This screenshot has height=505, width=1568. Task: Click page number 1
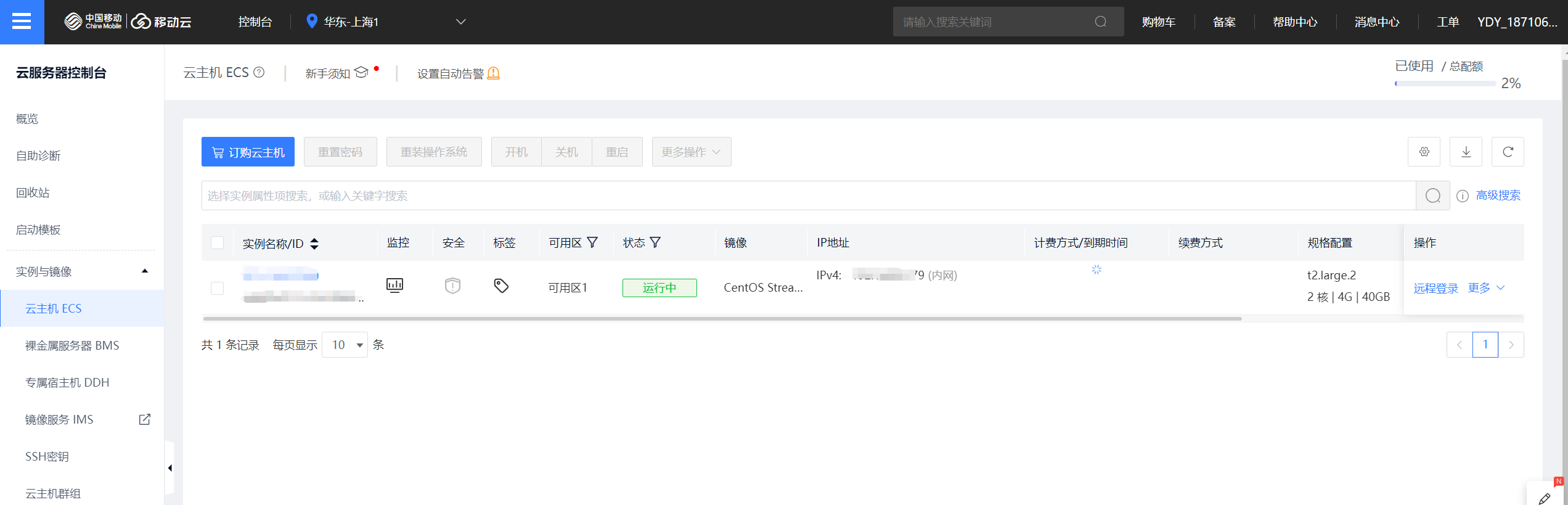tap(1485, 345)
